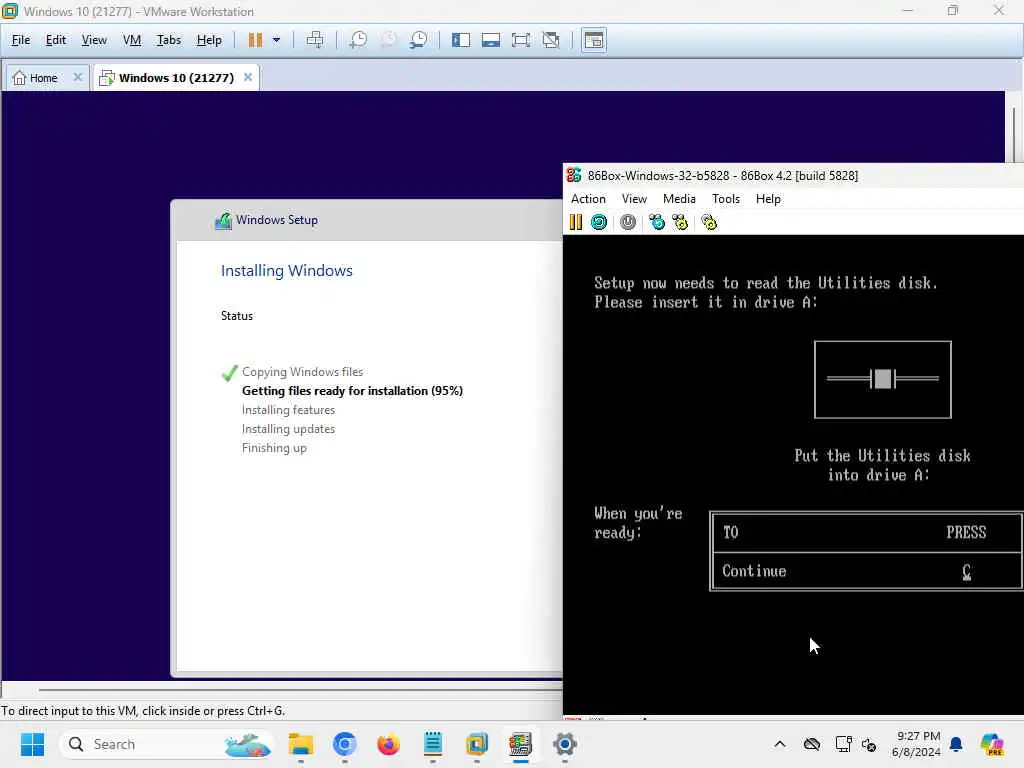Enter VMware full screen mode
1024x768 pixels.
click(521, 40)
